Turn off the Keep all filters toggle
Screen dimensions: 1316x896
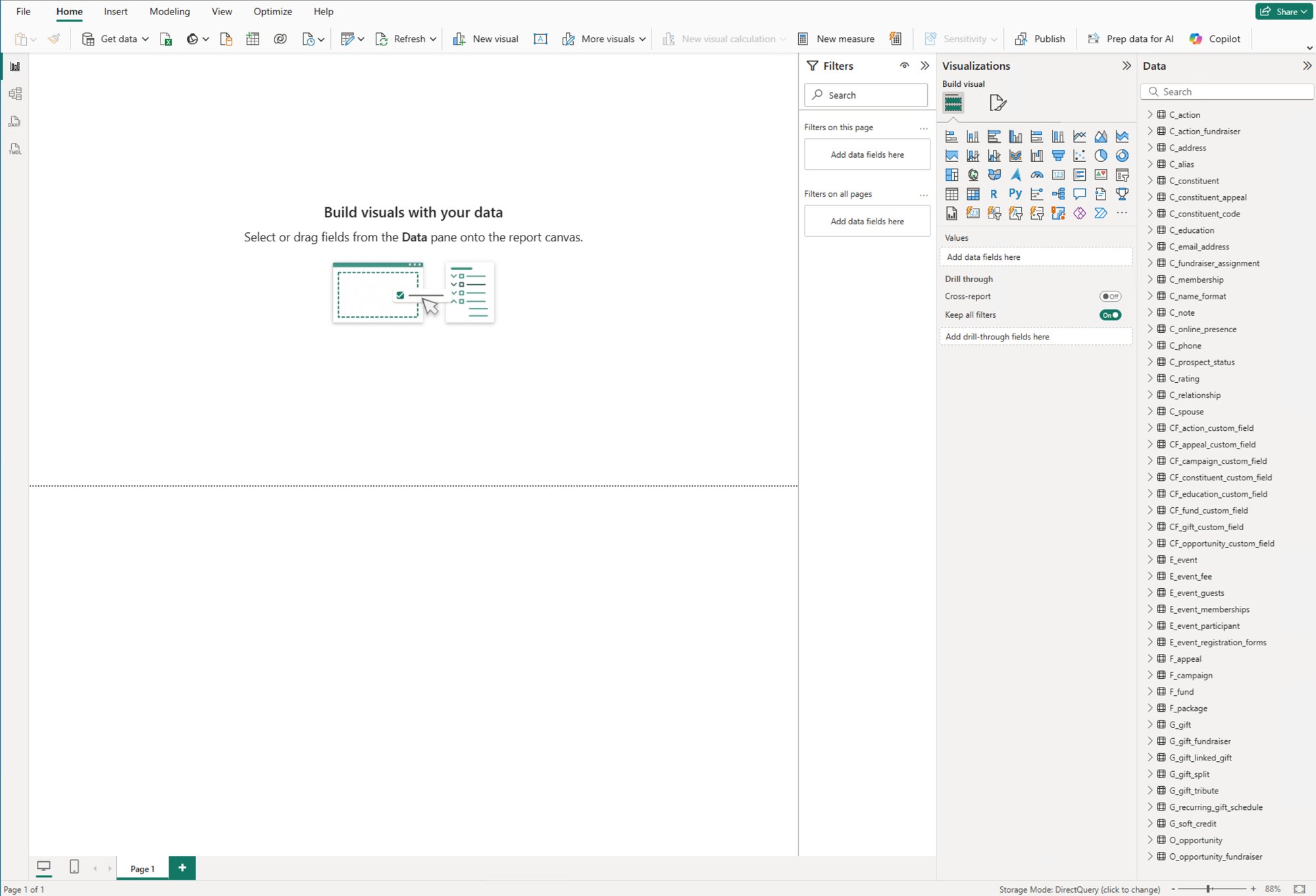tap(1109, 314)
